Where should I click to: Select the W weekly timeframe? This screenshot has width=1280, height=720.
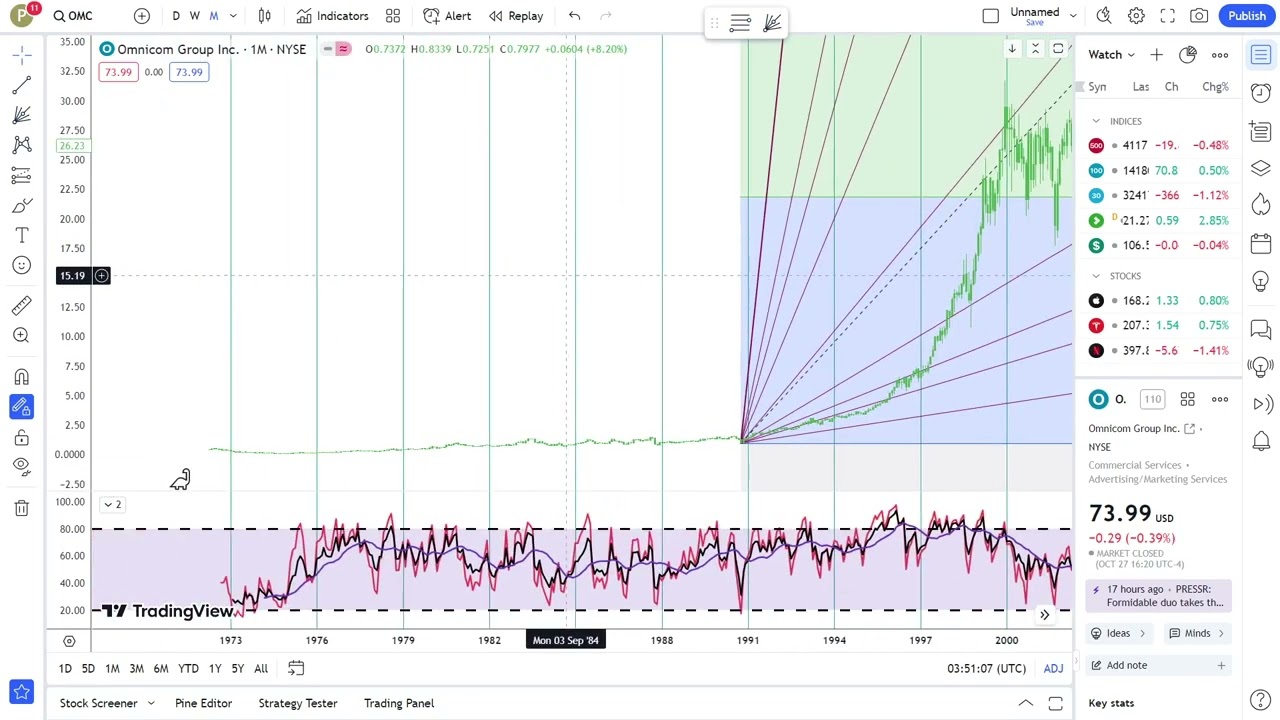[195, 16]
